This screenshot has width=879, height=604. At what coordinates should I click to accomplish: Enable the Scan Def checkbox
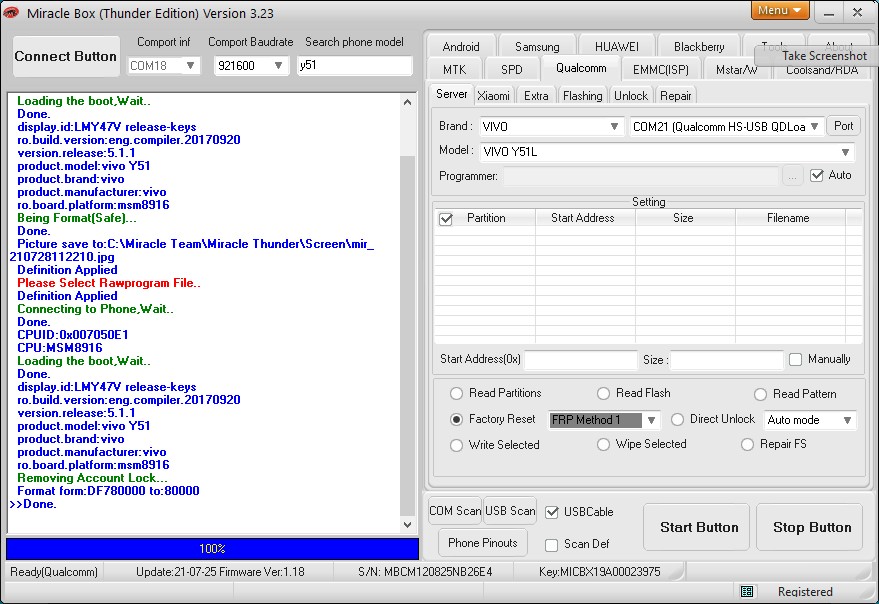(x=552, y=545)
